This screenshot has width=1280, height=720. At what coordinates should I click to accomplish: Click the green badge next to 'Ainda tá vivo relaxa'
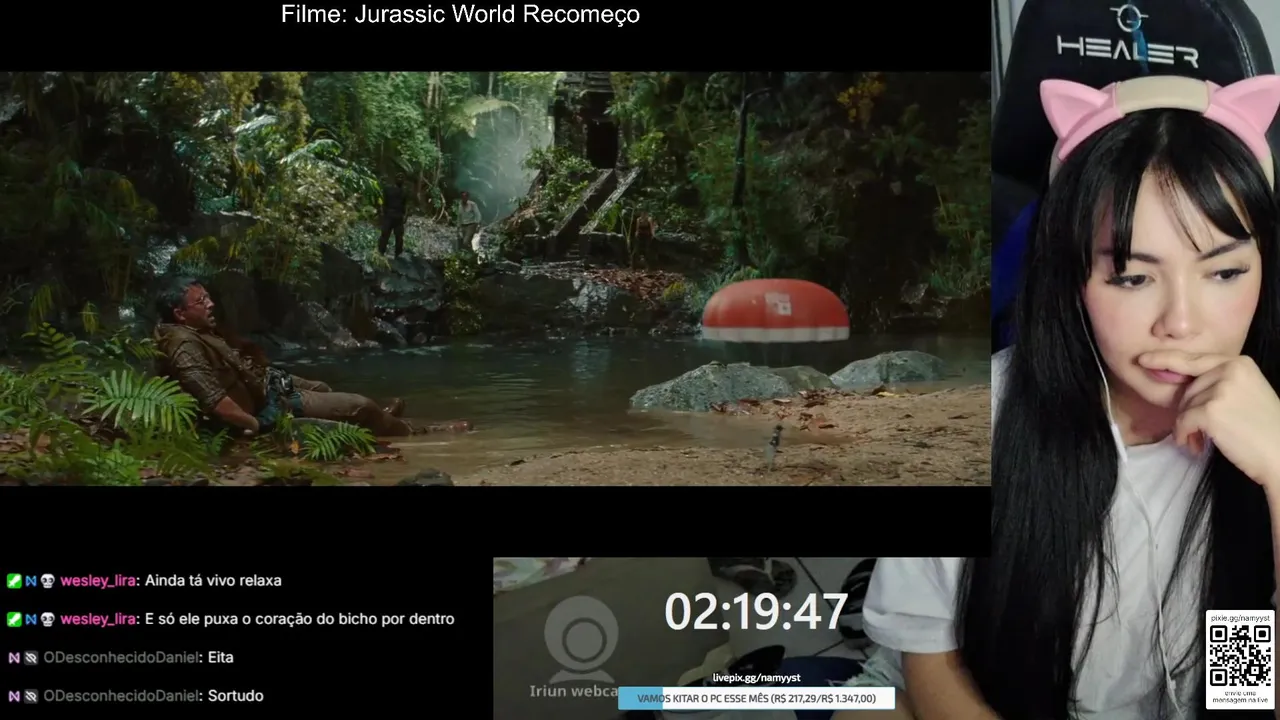tap(14, 580)
